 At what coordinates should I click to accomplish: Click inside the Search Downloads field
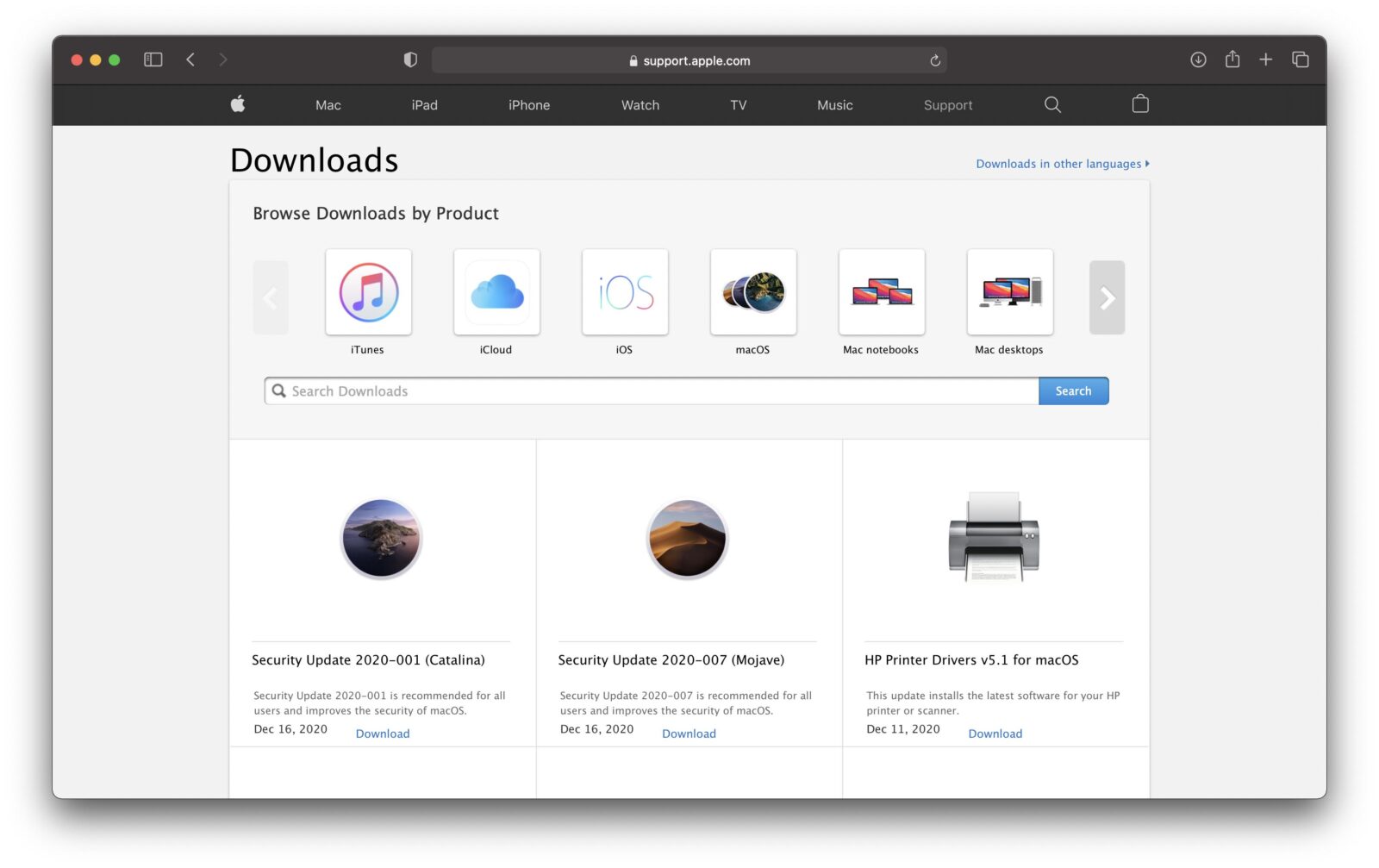(603, 390)
